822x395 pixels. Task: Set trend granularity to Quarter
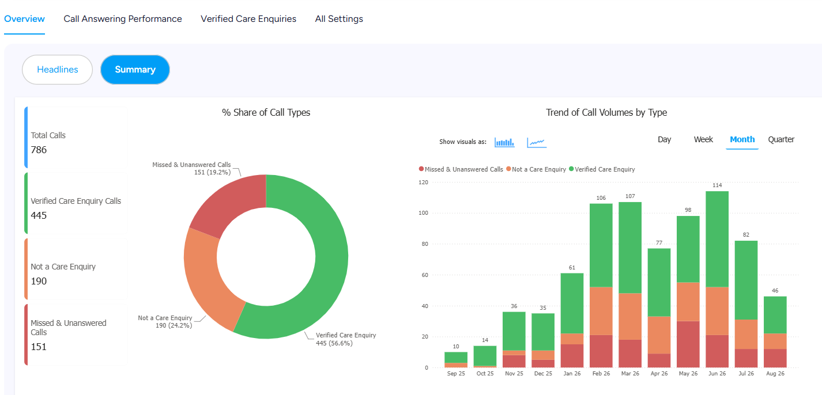pos(781,140)
